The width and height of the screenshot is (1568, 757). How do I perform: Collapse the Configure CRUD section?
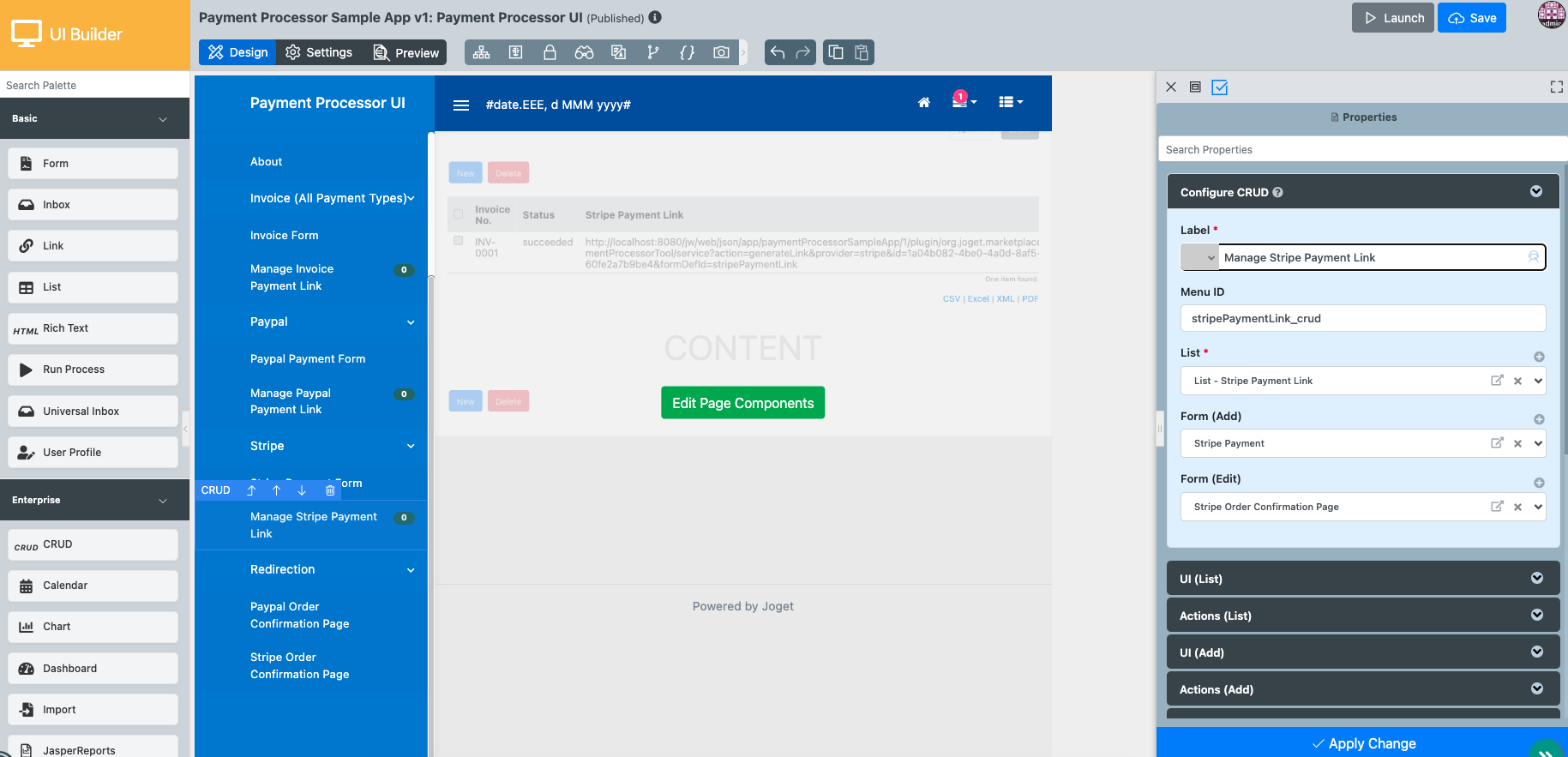click(x=1536, y=191)
